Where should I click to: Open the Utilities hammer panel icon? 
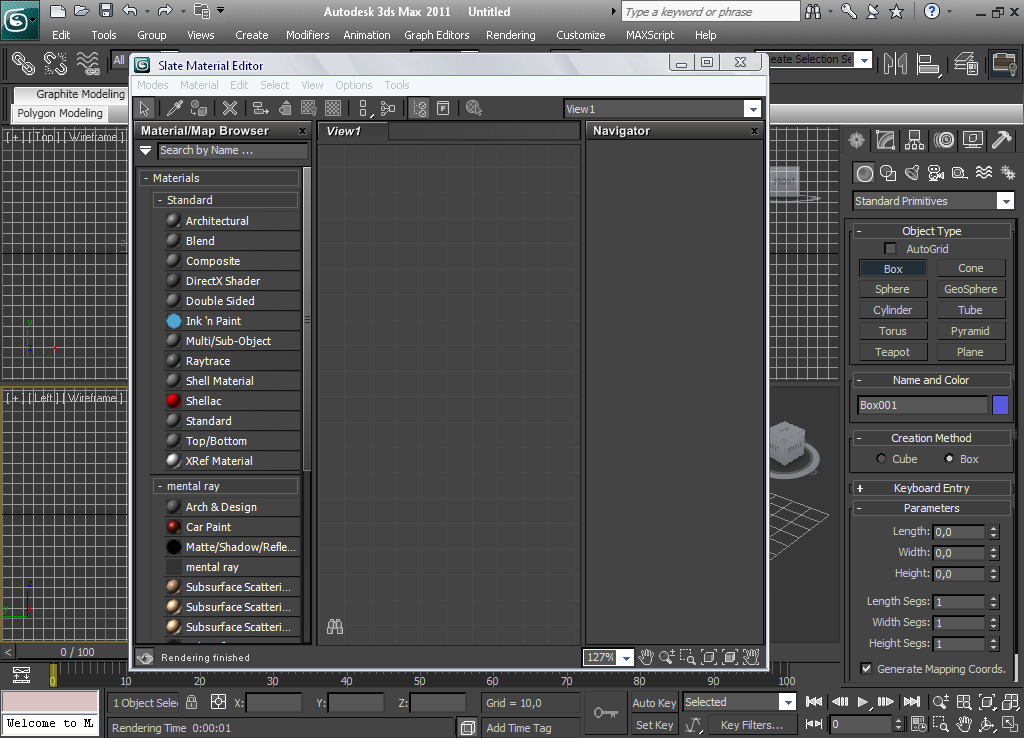coord(1001,140)
